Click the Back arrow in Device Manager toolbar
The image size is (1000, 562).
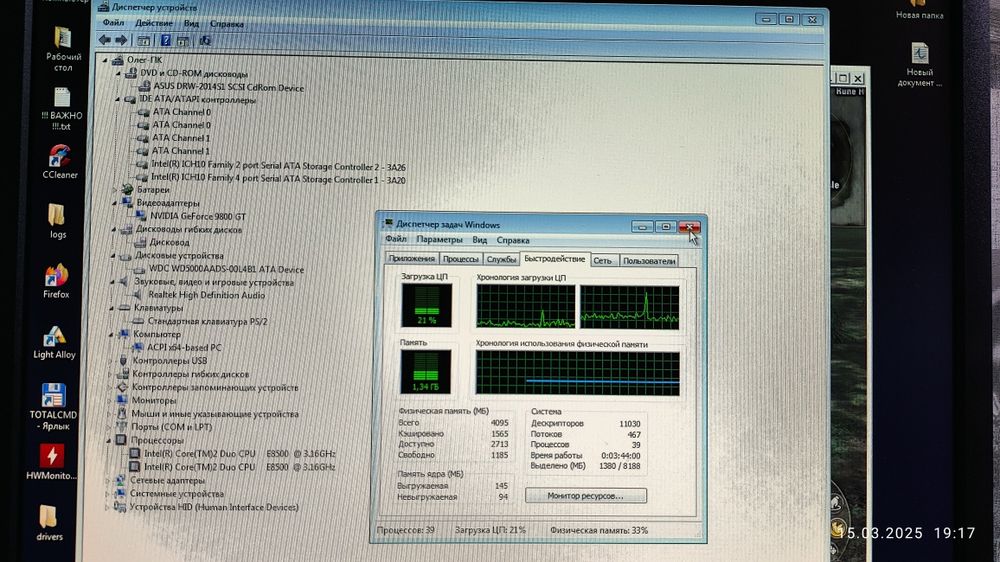(x=105, y=40)
